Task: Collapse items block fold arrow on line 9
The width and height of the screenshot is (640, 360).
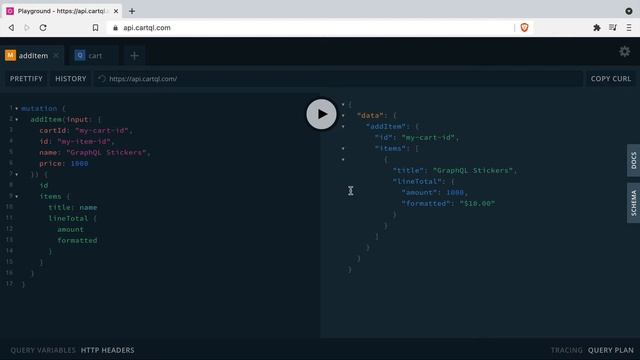Action: 17,196
